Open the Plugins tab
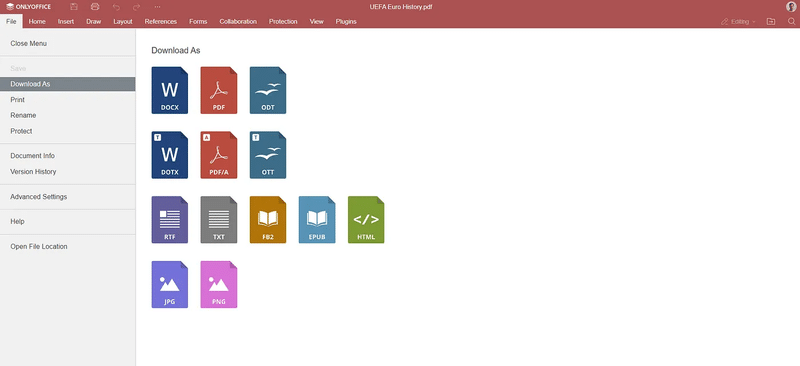Screen dimensions: 800x366 (346, 21)
